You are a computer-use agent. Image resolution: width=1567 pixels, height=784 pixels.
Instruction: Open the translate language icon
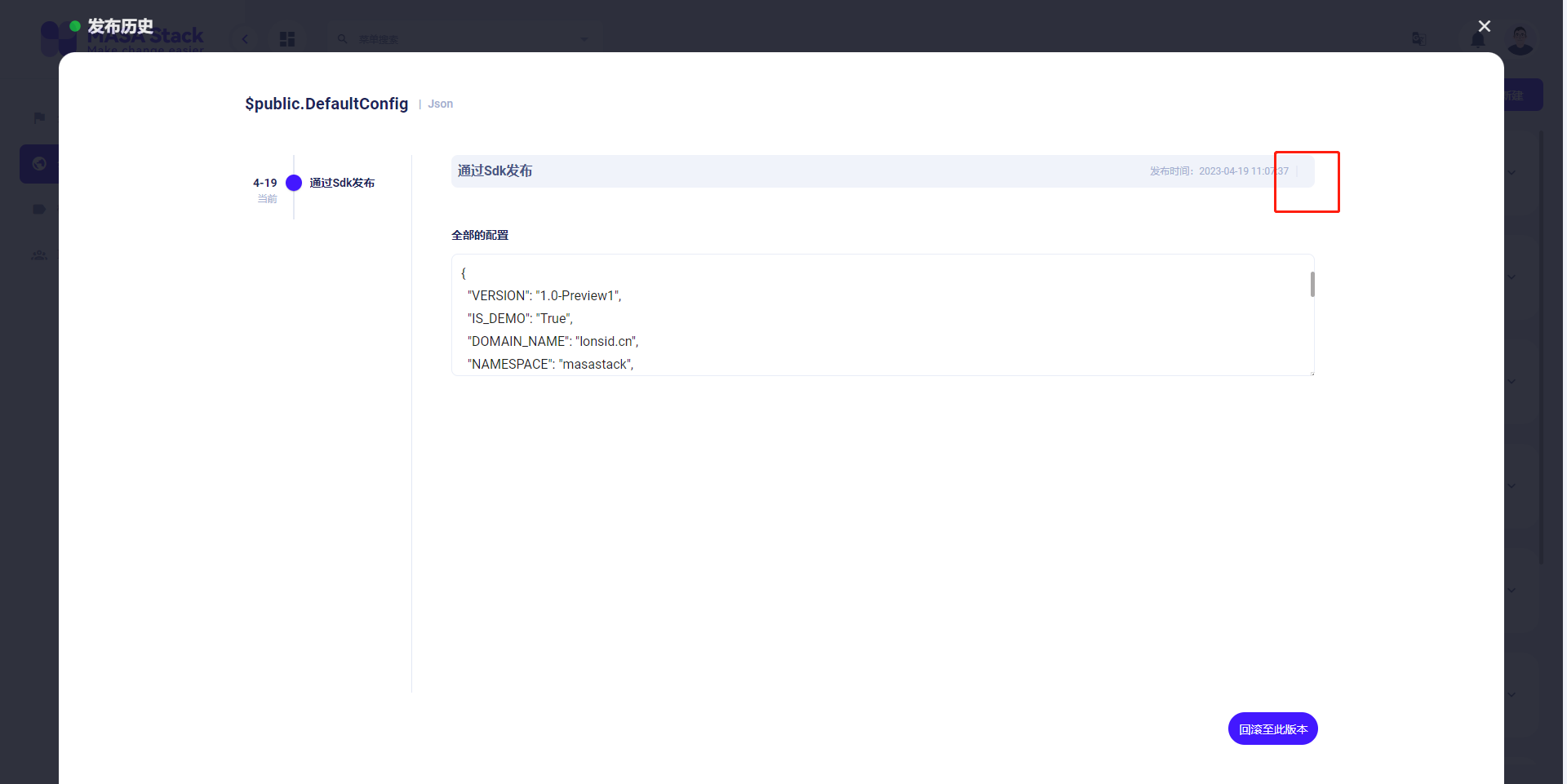click(x=1418, y=38)
